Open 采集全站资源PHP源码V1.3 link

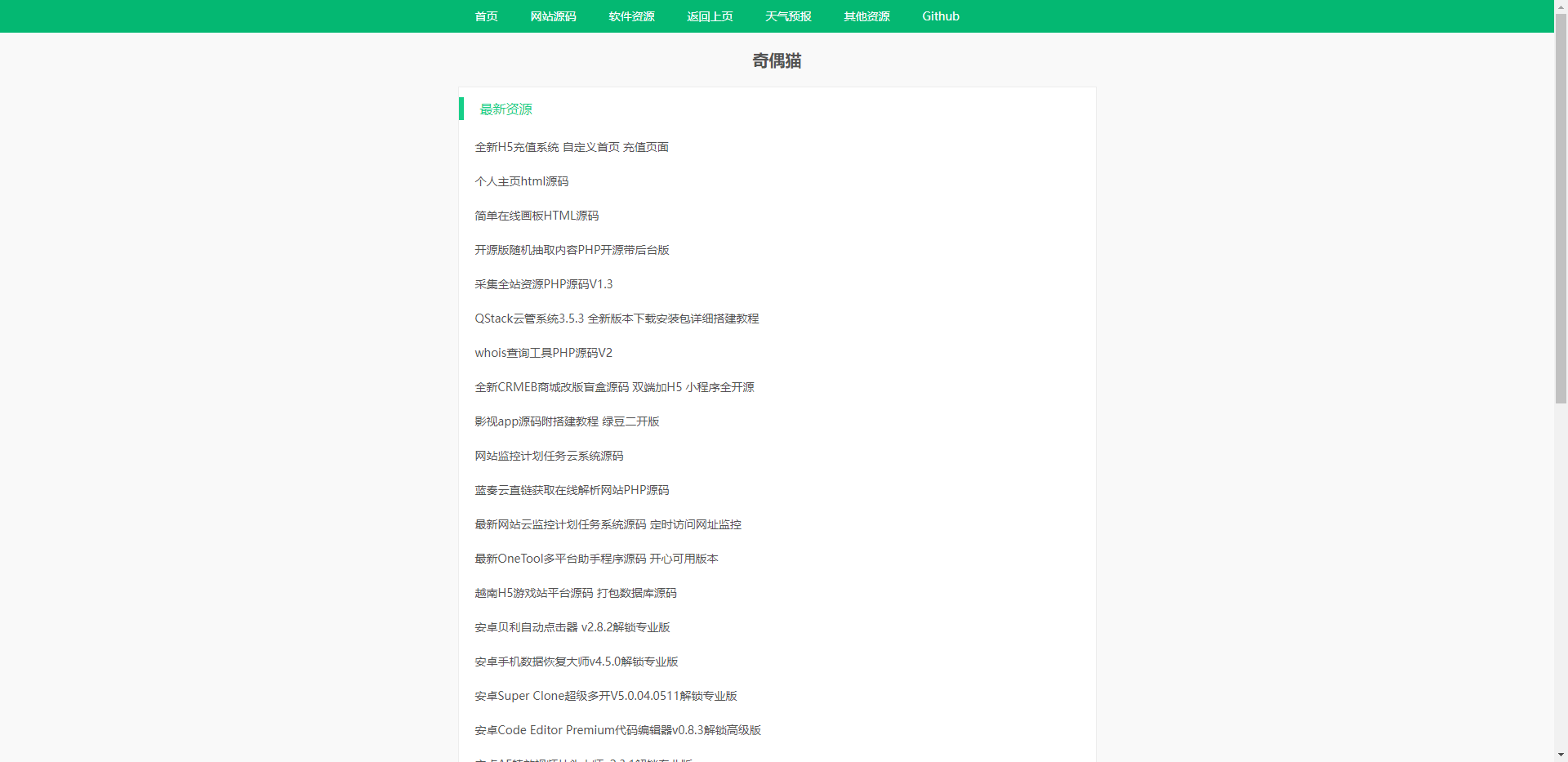coord(543,284)
